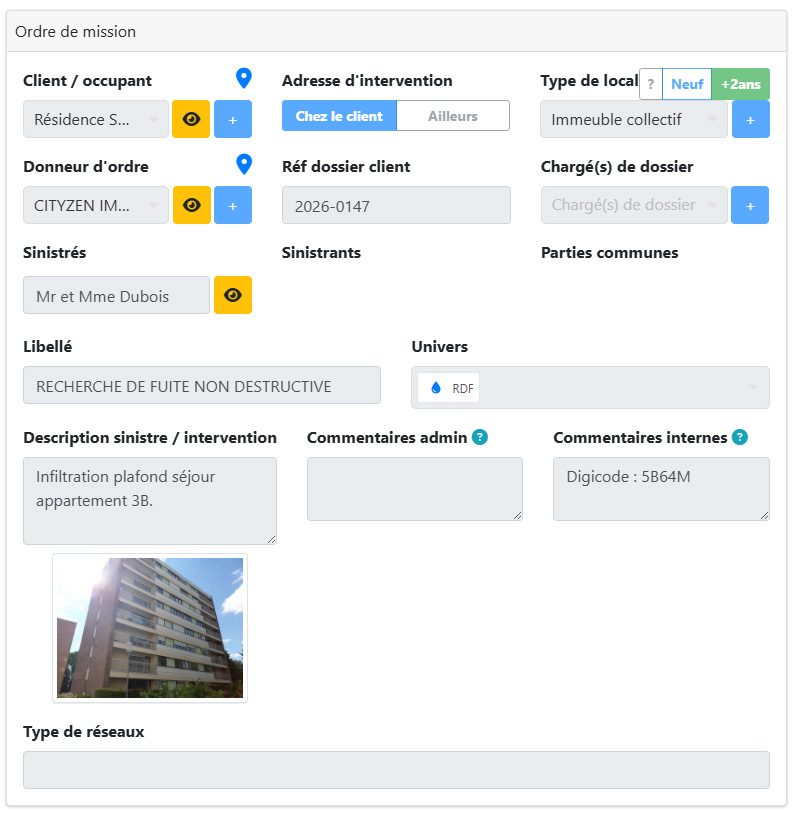View client details with the eye icon beside Résidence S...
The width and height of the screenshot is (795, 813).
tap(191, 119)
